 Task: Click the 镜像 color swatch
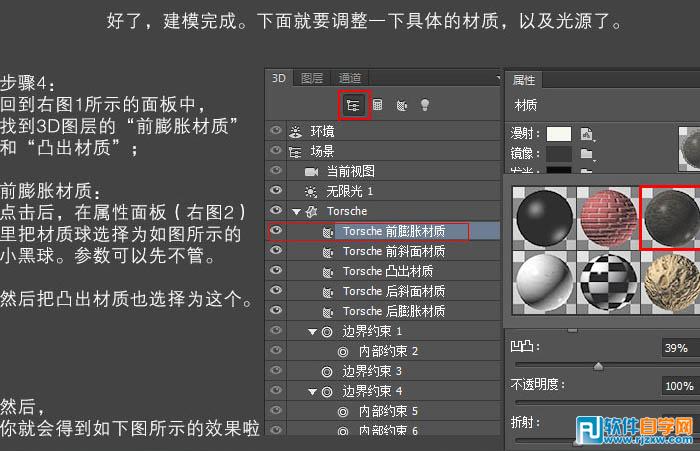pos(559,154)
